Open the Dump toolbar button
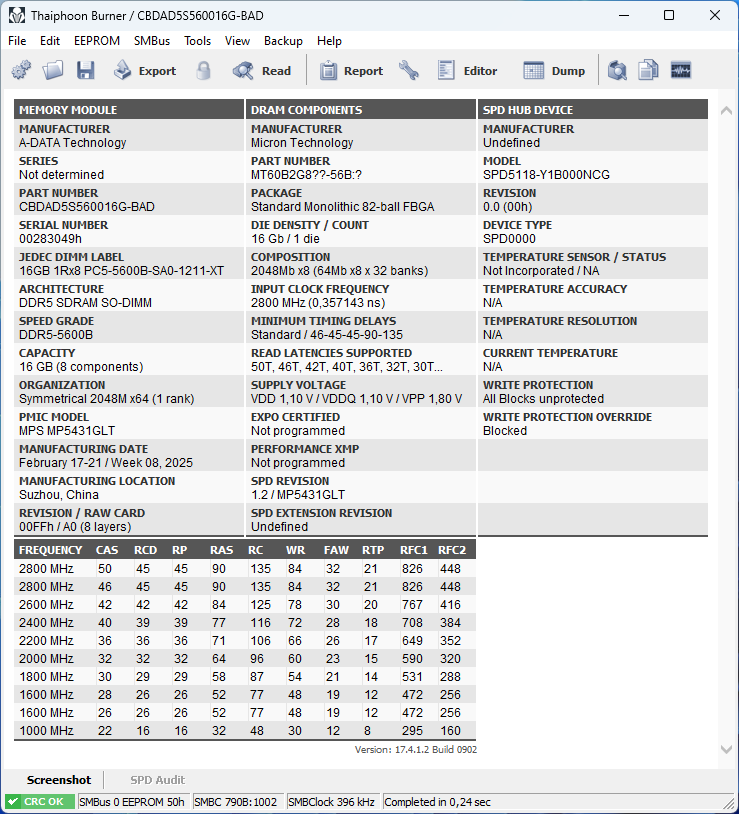 click(554, 71)
